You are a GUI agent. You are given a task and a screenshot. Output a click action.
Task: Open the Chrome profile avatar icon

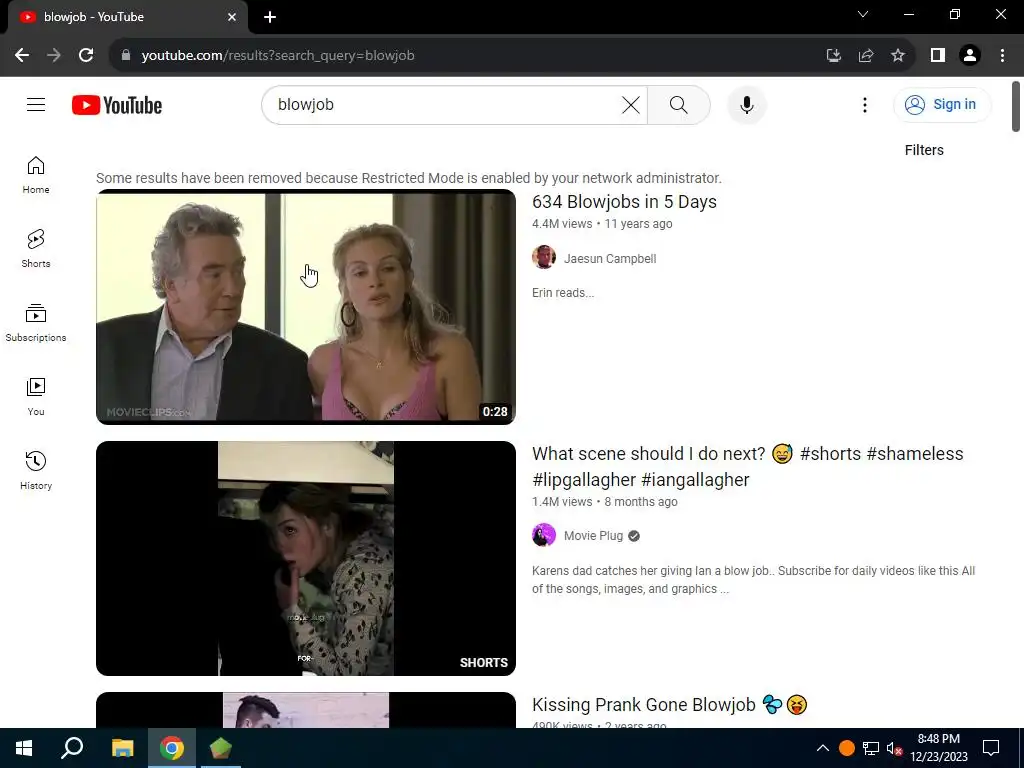(x=970, y=56)
